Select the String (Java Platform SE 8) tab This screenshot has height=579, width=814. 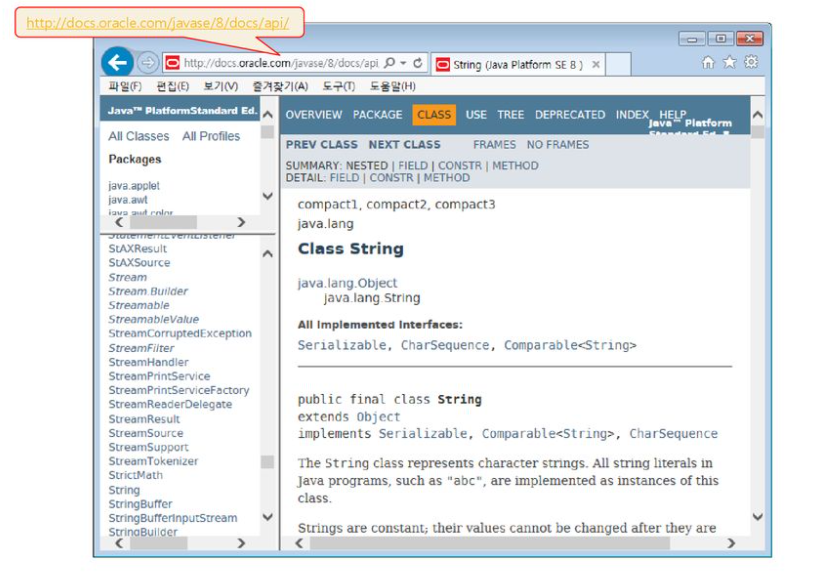(518, 64)
